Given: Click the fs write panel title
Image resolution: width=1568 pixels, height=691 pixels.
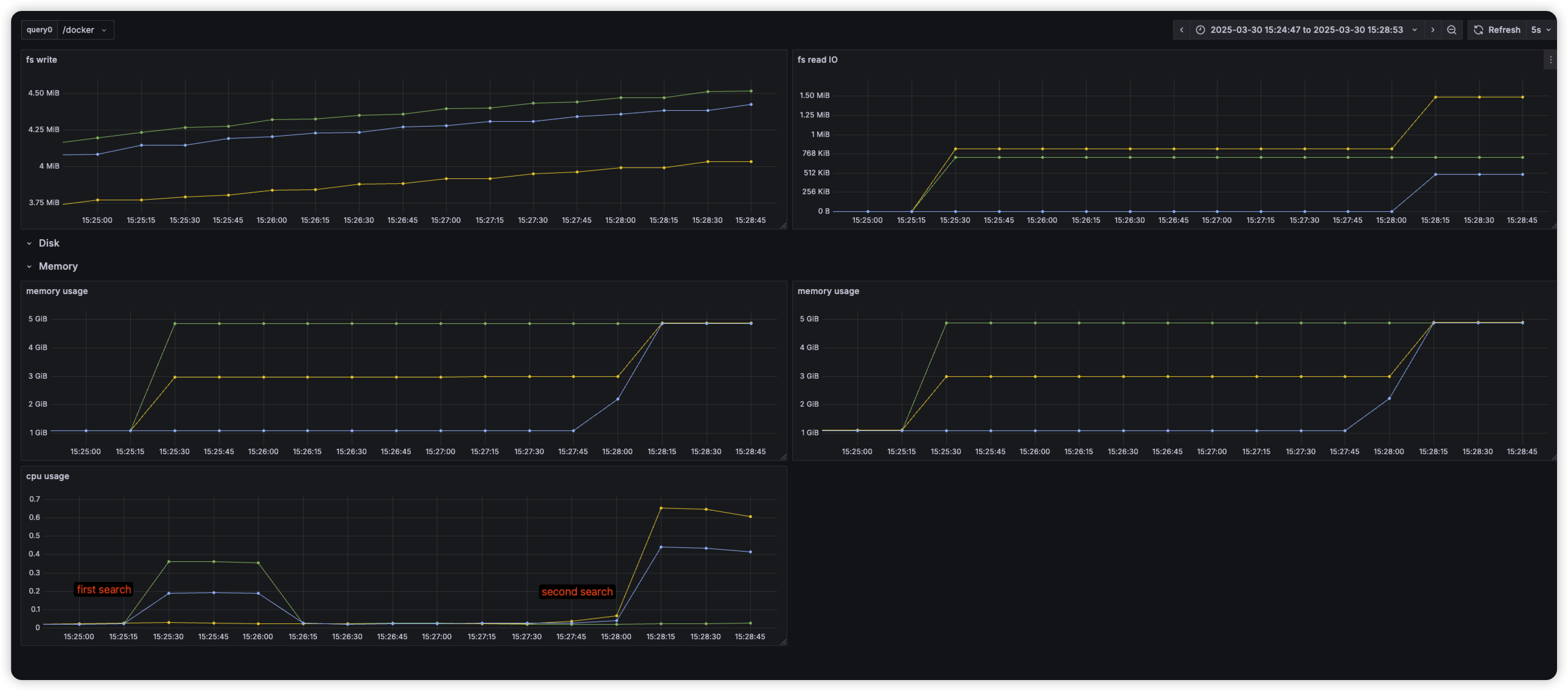Looking at the screenshot, I should click(x=41, y=60).
